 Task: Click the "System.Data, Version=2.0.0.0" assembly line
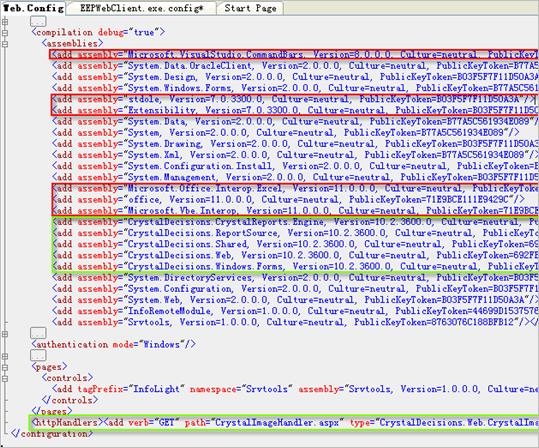coord(295,121)
